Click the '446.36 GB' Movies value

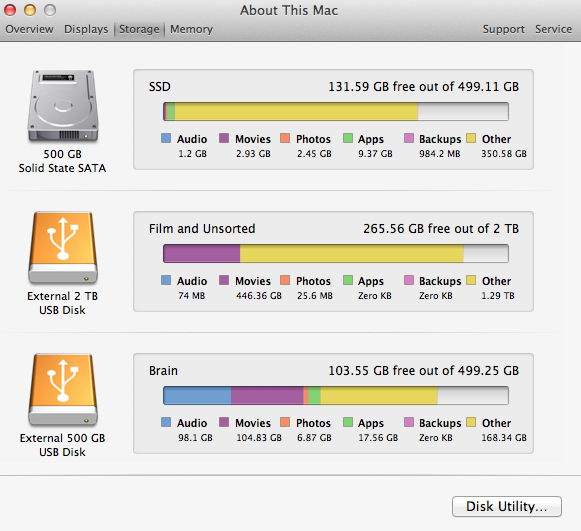pos(259,296)
